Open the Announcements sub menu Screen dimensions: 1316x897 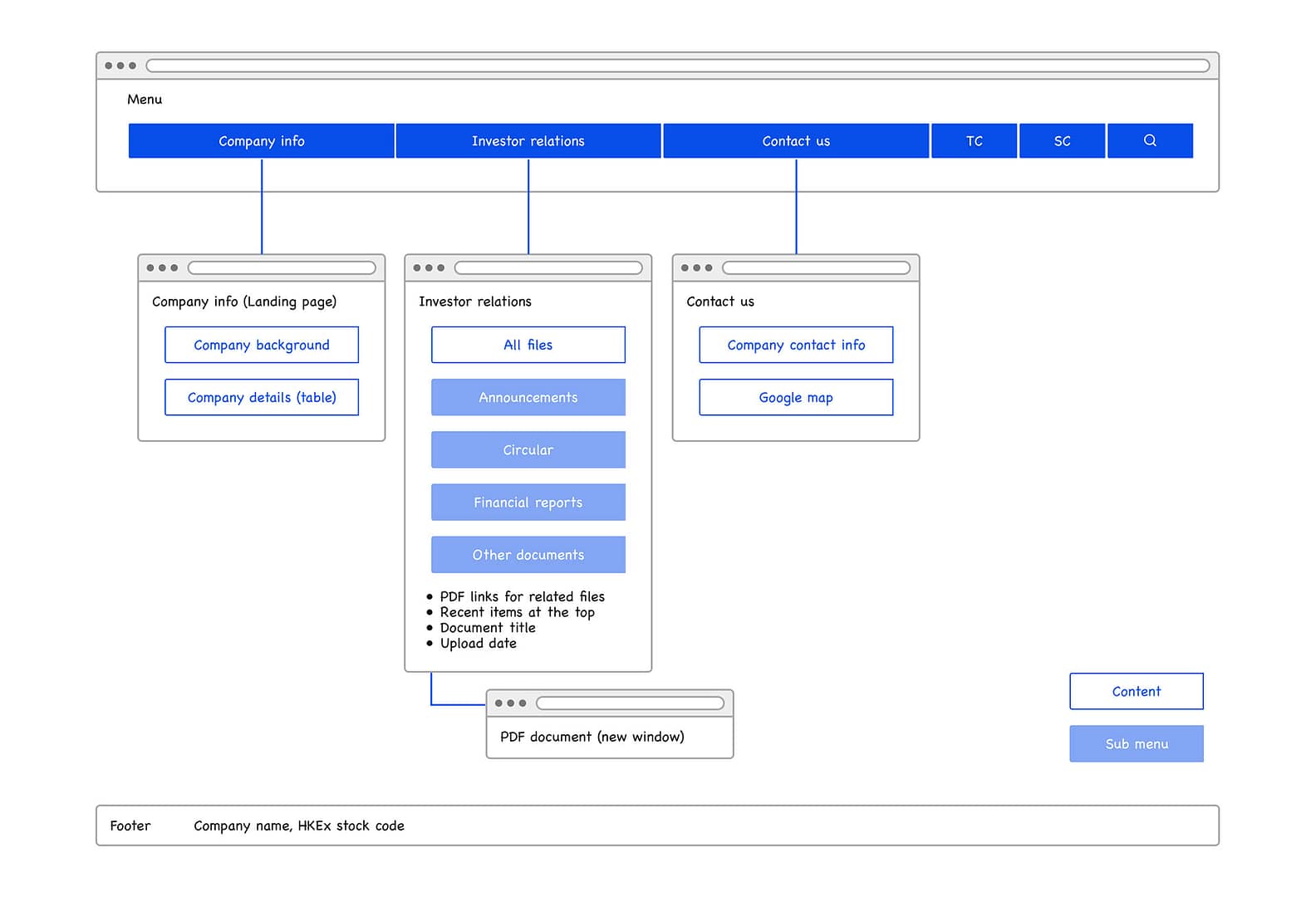(528, 397)
